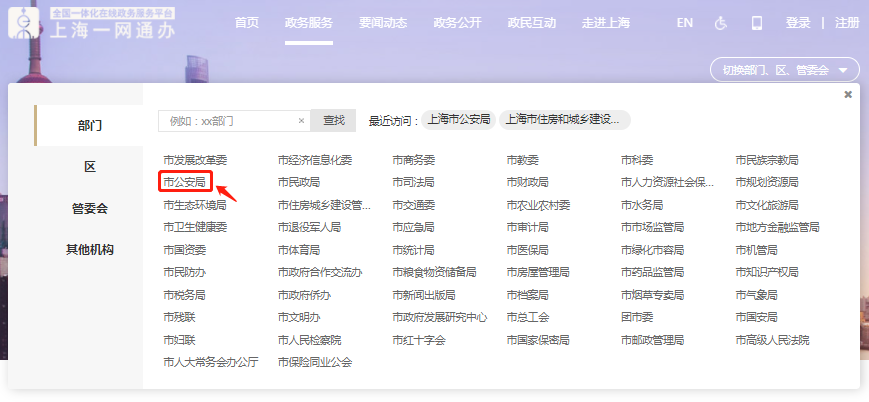Screen dimensions: 869x402
Task: Choose 团市委 department
Action: point(637,317)
